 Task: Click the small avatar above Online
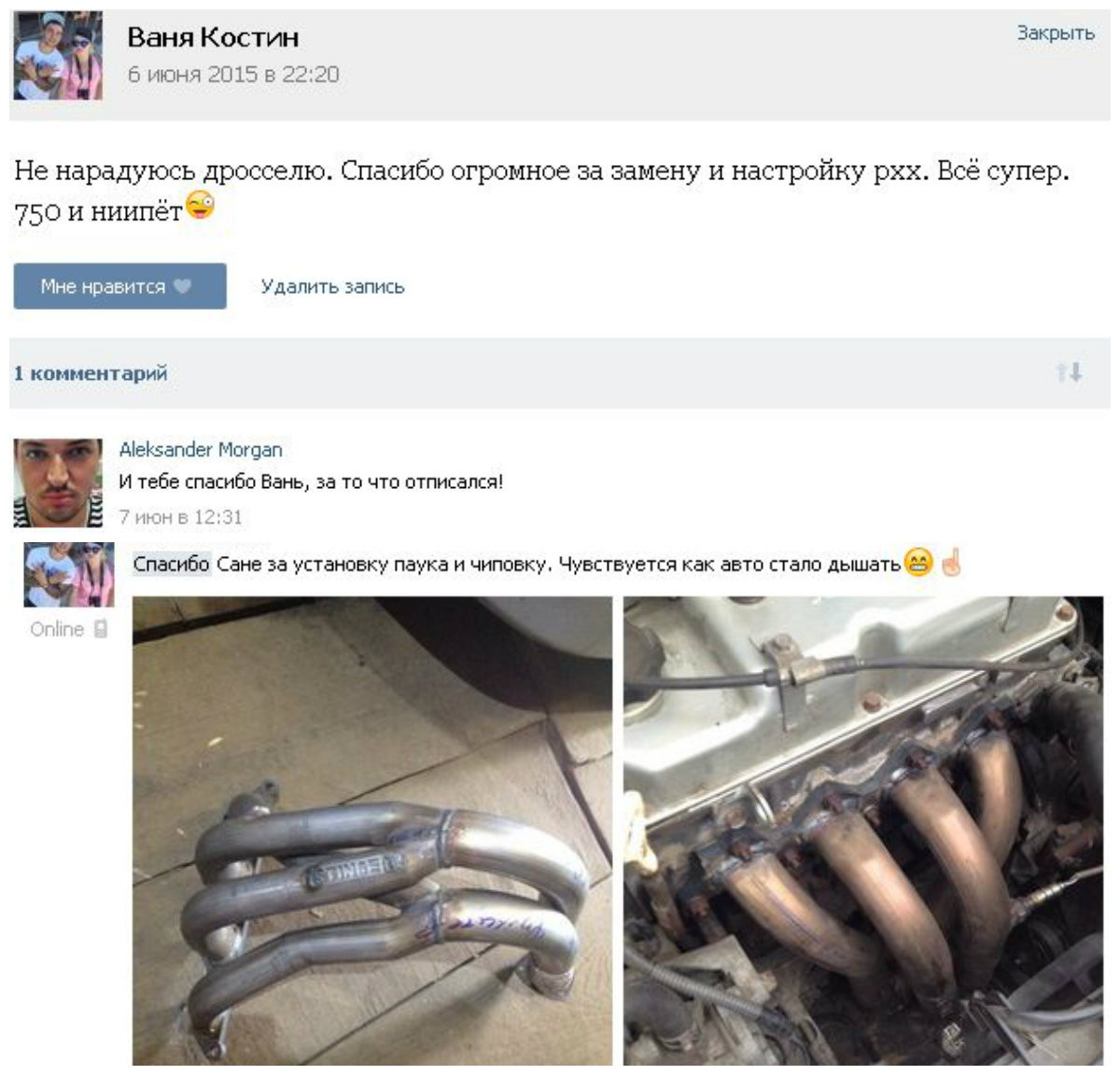[x=69, y=575]
